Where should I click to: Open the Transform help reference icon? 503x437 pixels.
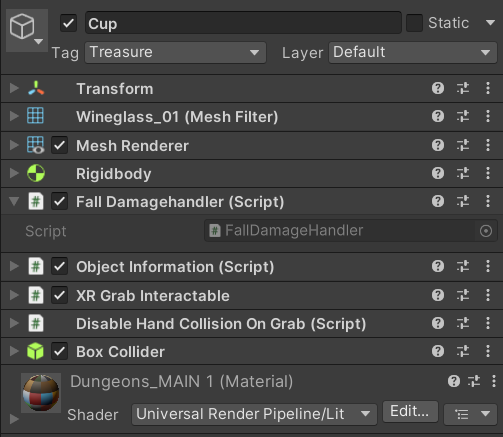click(x=438, y=88)
